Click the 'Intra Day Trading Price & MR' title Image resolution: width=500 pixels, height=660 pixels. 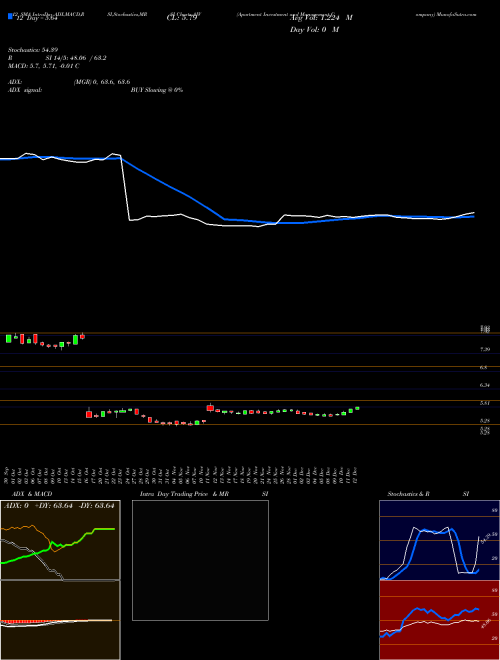pos(184,494)
